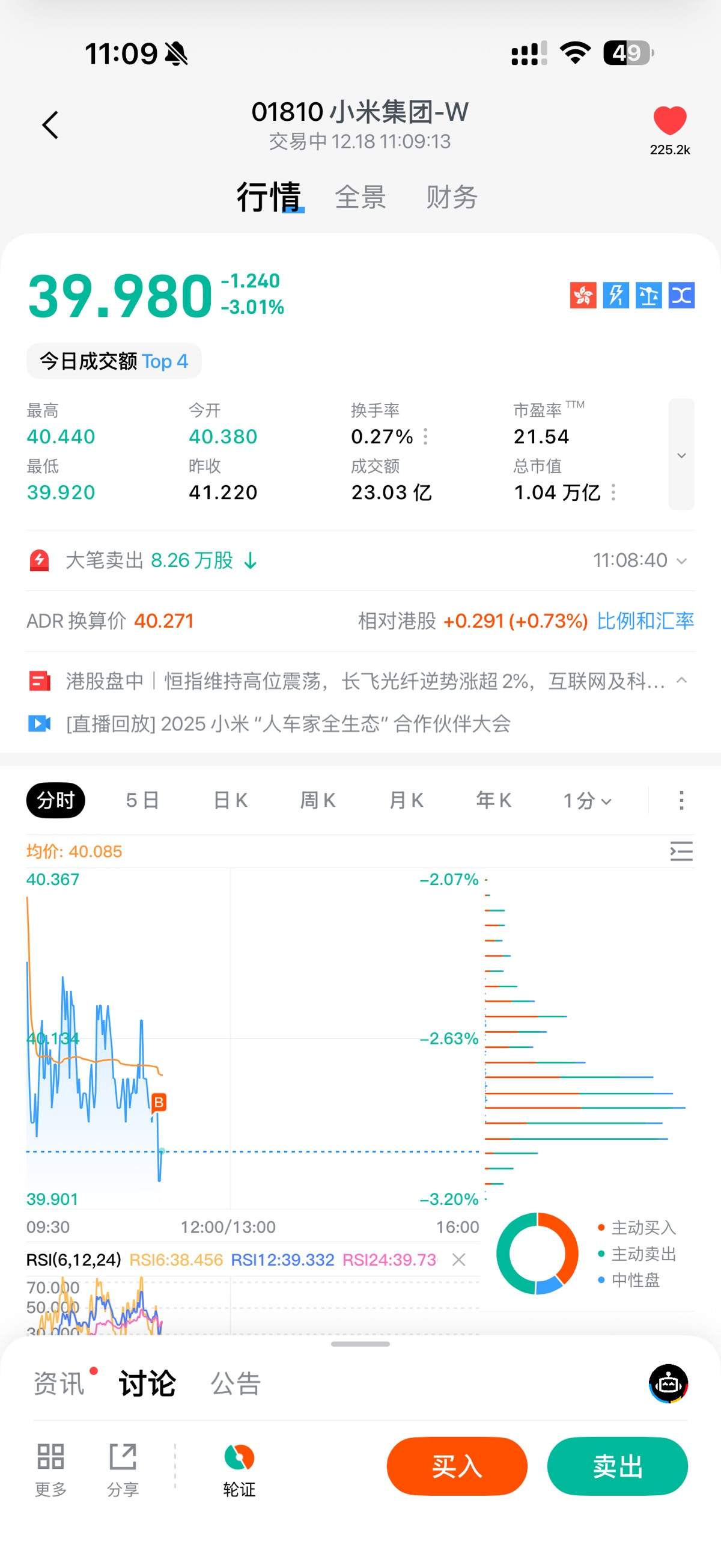Viewport: 721px width, 1568px height.
Task: Select the 5日 chart period
Action: point(142,800)
